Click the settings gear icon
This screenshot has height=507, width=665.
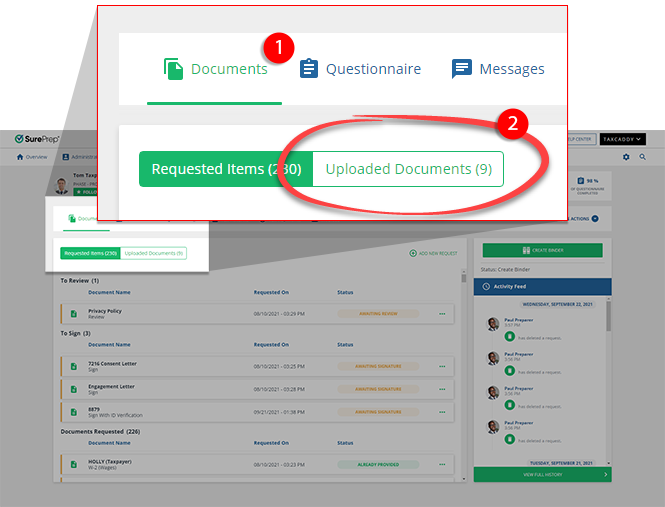626,157
